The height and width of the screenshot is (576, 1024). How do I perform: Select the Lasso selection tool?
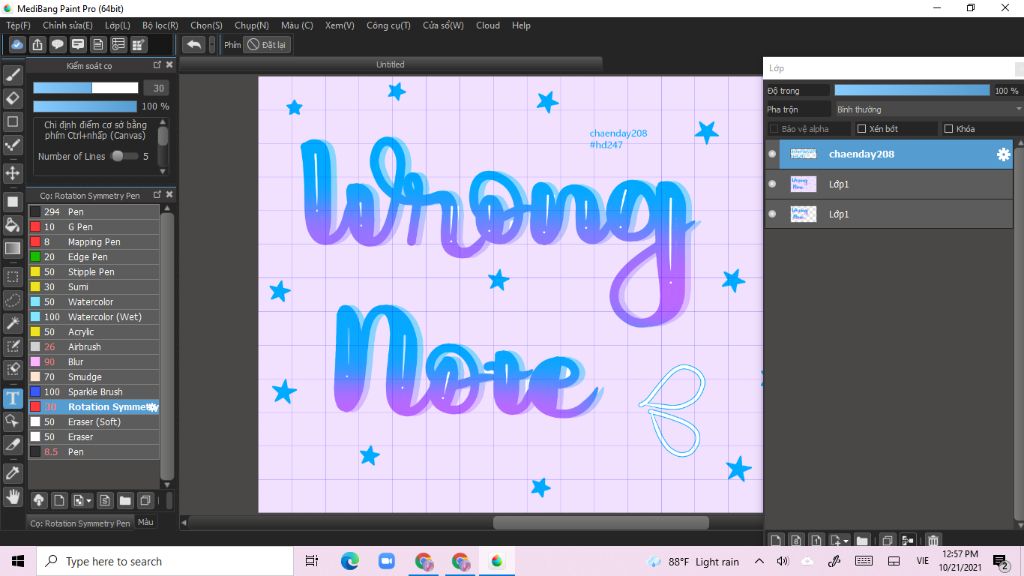(x=13, y=300)
